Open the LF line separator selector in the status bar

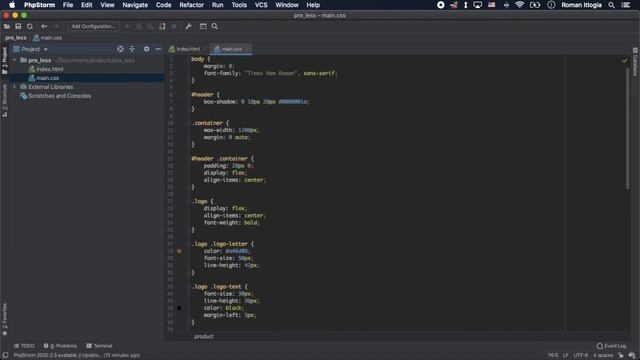pyautogui.click(x=565, y=356)
